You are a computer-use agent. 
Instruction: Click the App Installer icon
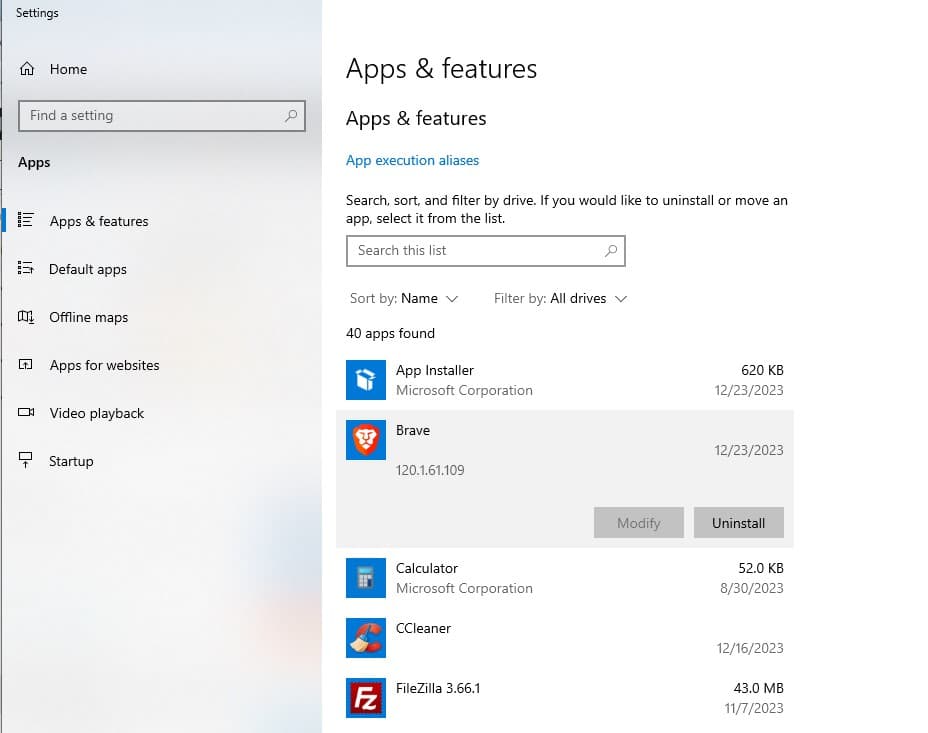tap(365, 380)
